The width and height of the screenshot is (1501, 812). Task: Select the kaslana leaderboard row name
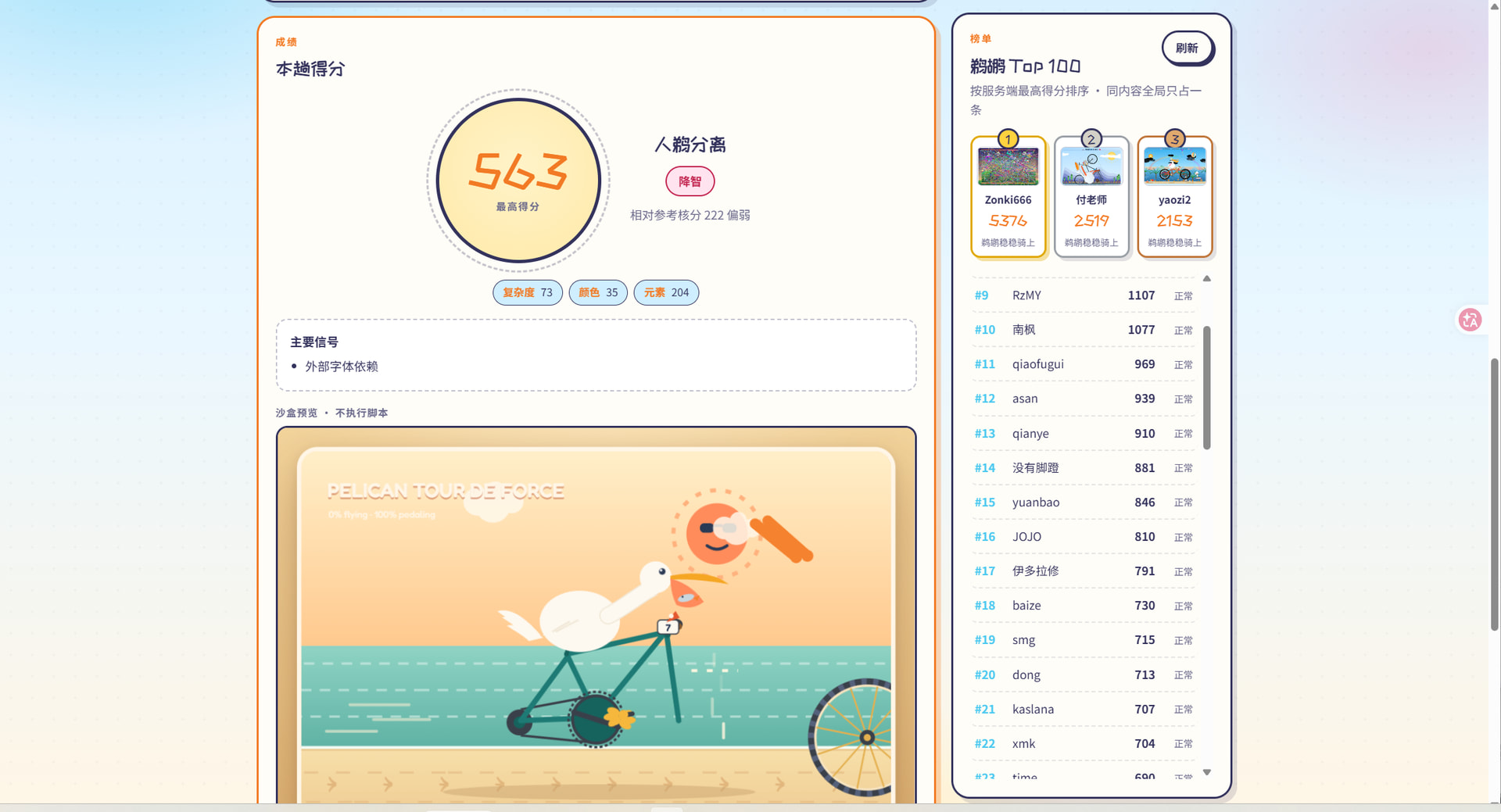click(1033, 710)
